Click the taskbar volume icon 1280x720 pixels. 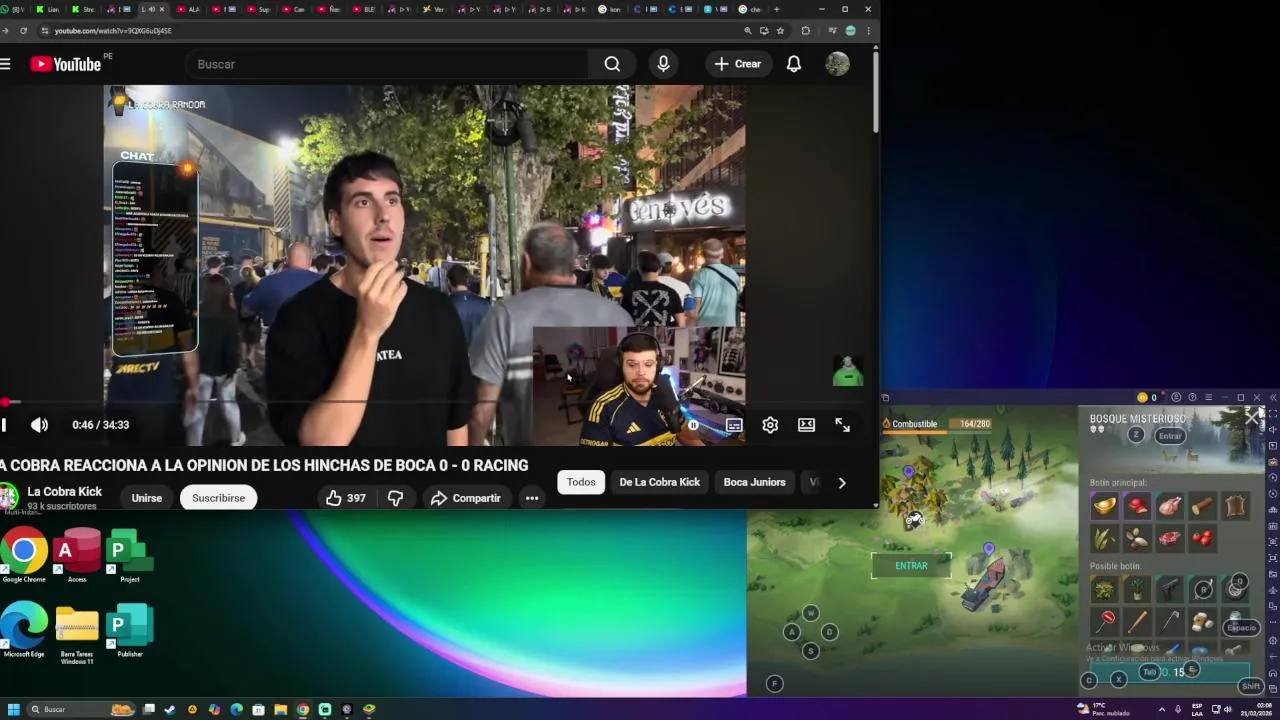1228,710
